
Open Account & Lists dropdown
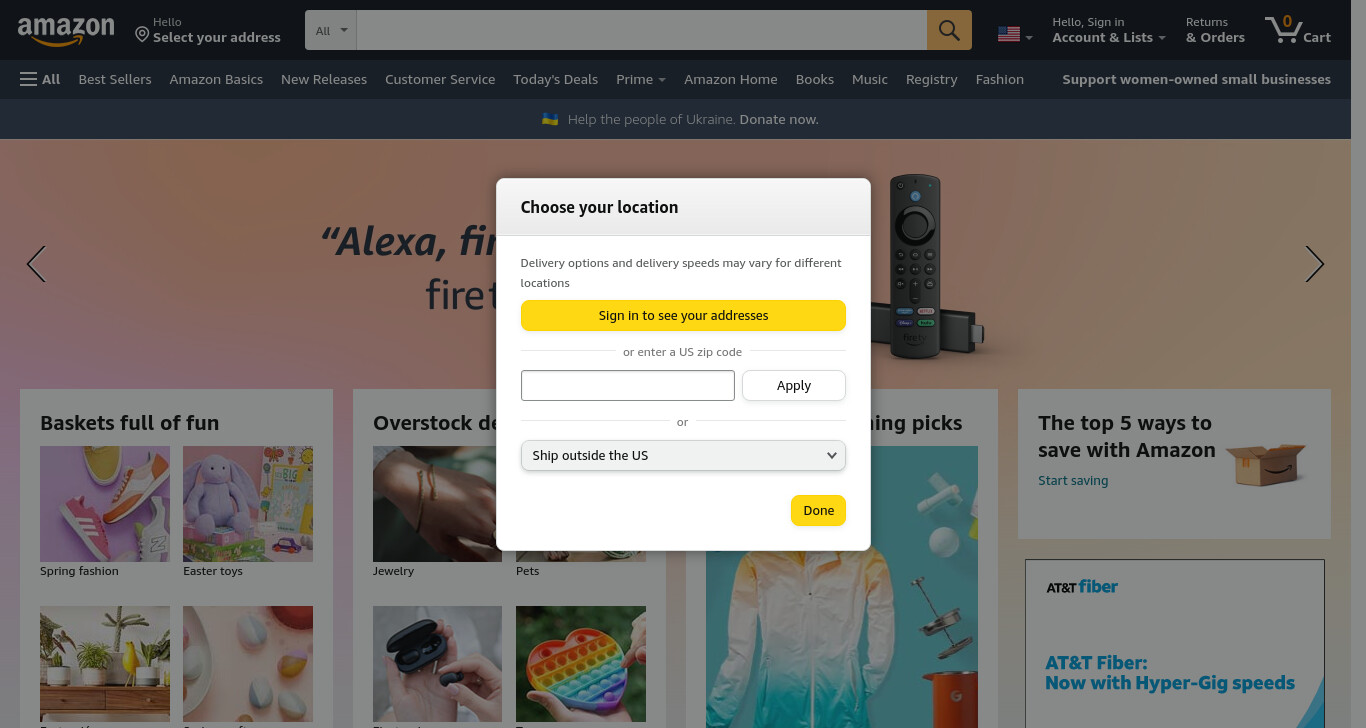1109,30
